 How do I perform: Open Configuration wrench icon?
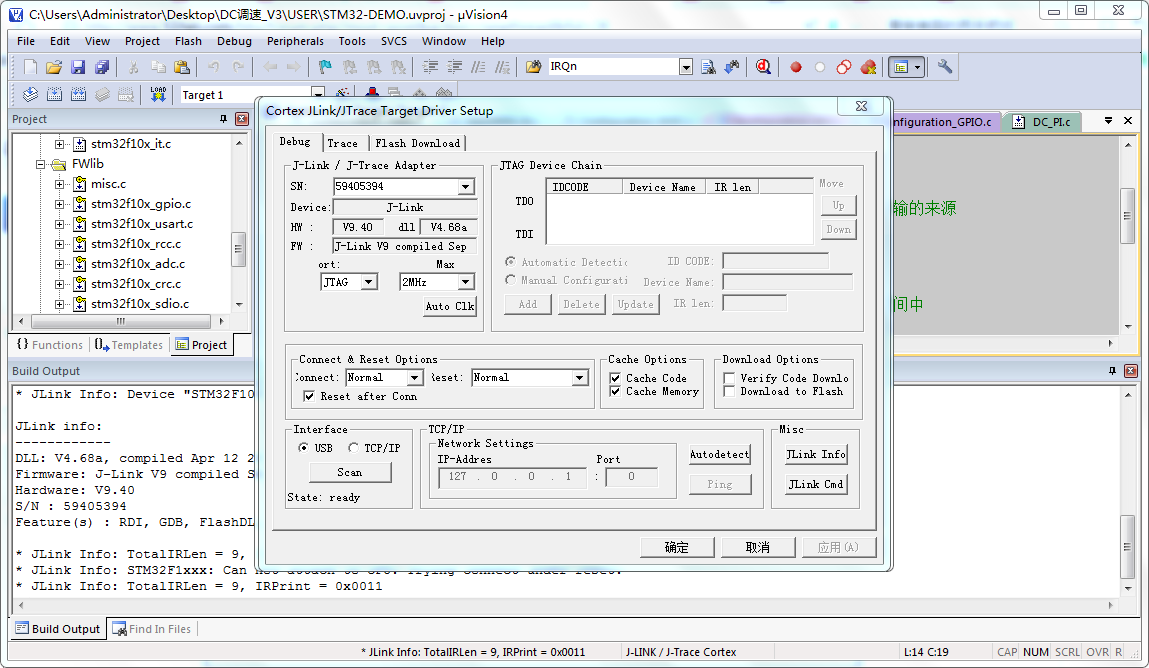945,67
